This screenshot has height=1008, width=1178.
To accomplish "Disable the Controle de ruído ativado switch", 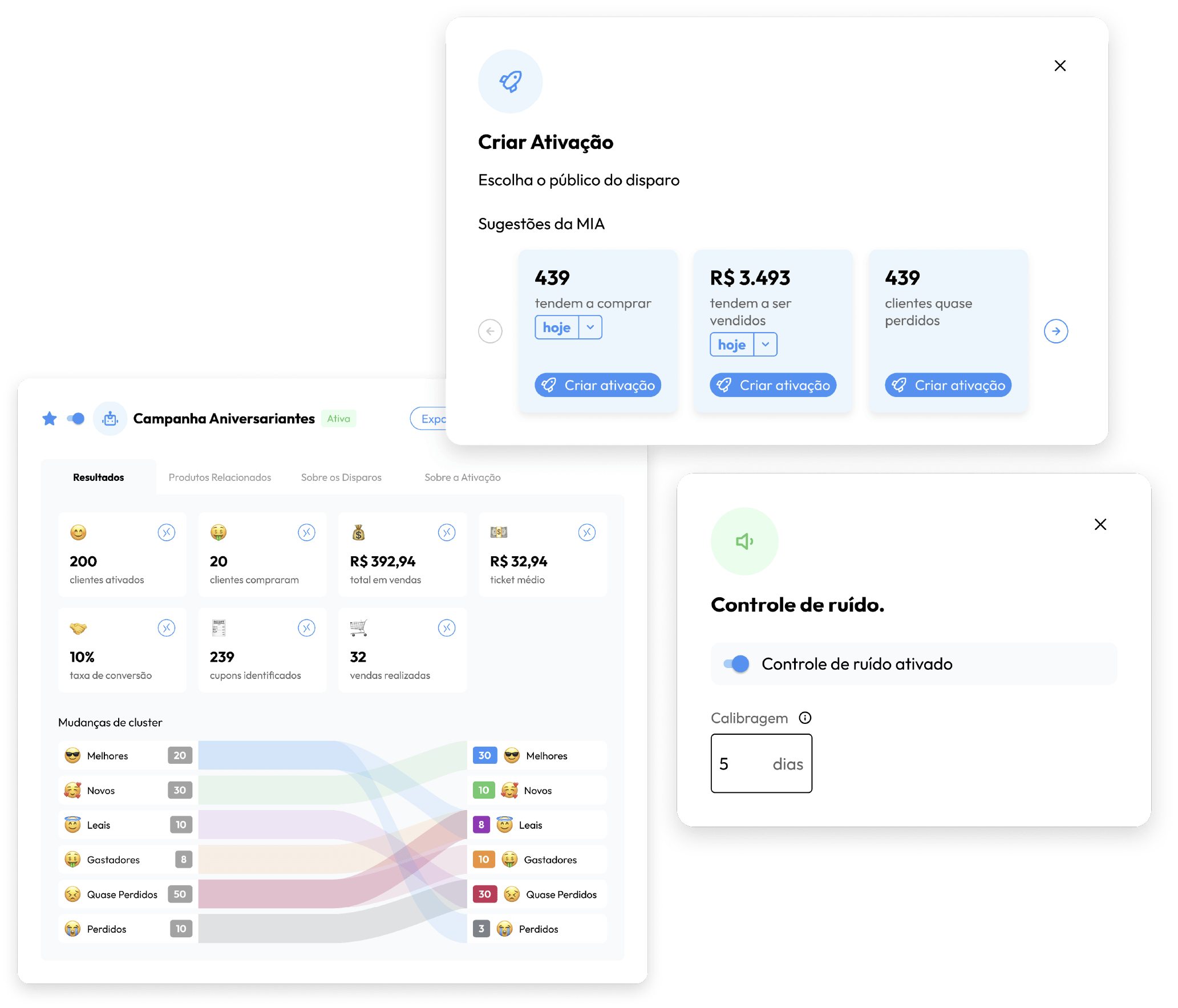I will [x=736, y=663].
